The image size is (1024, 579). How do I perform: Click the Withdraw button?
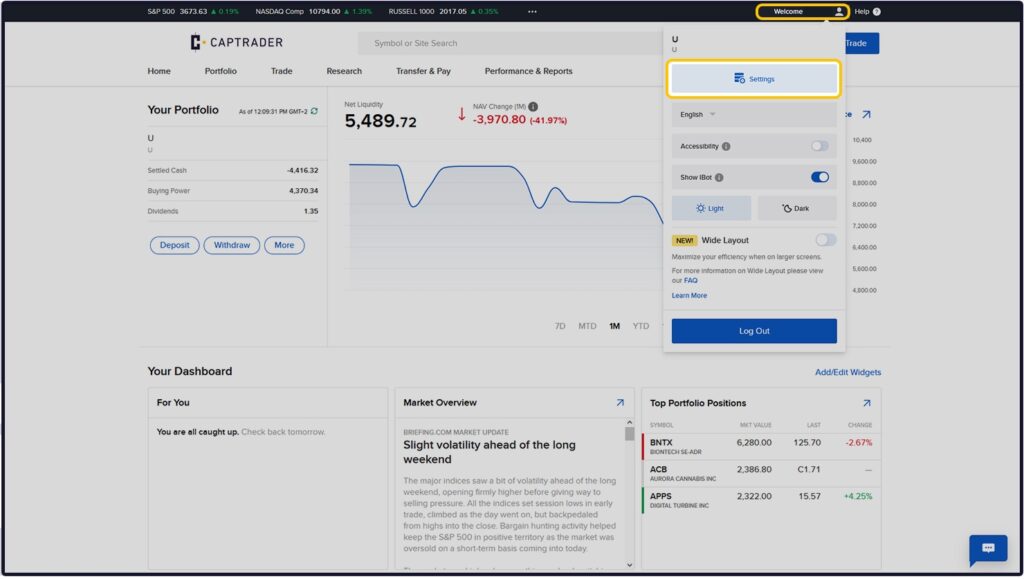click(x=232, y=245)
